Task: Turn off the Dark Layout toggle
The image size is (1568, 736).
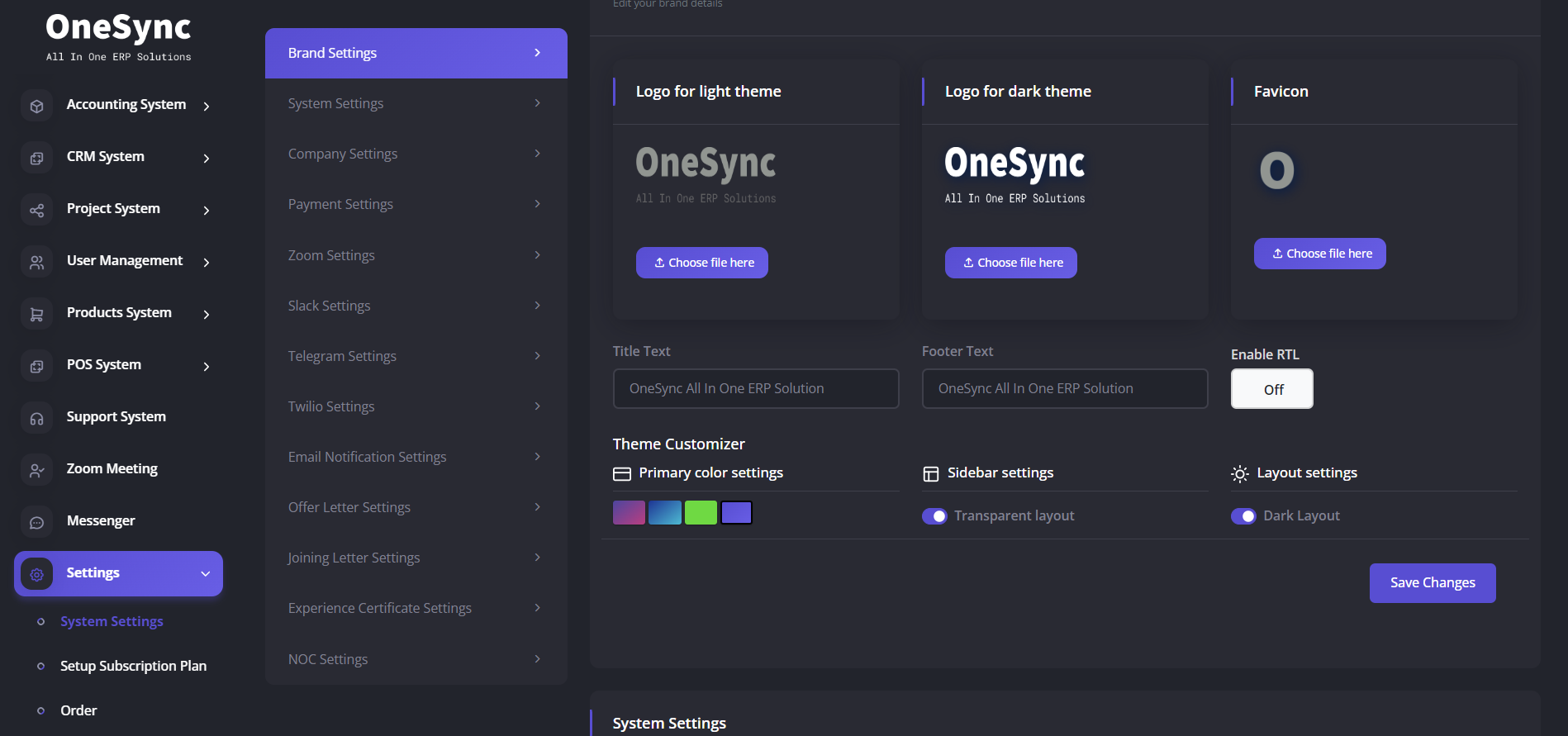Action: [x=1243, y=516]
